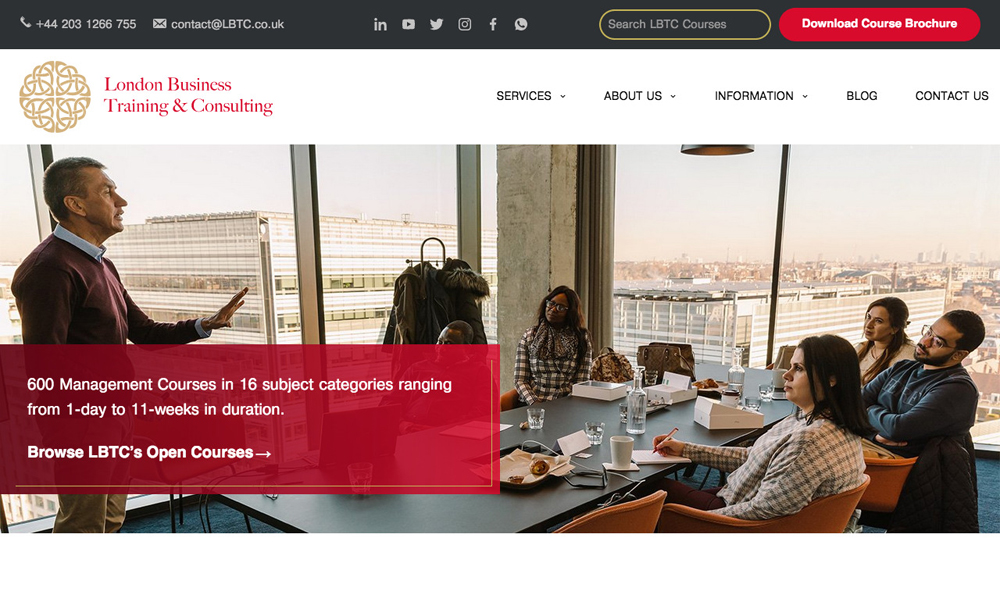
Task: Click Download Course Brochure button
Action: pyautogui.click(x=879, y=24)
